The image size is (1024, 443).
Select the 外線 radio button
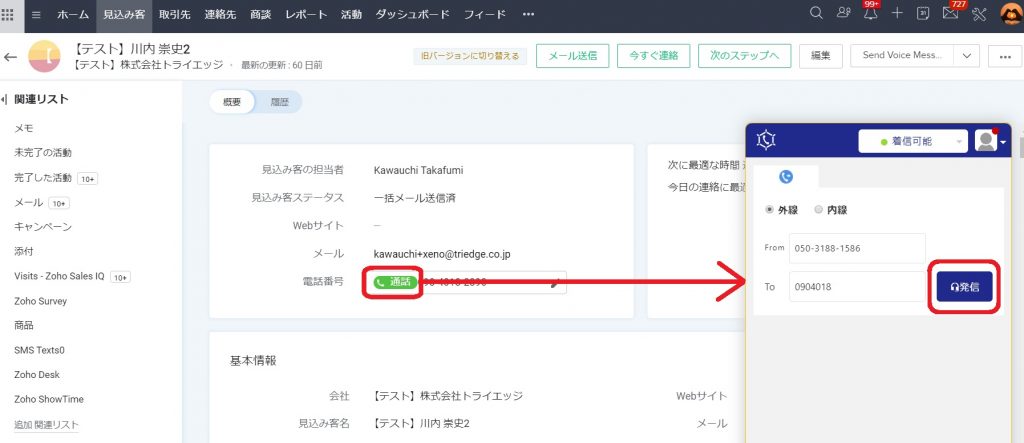(769, 210)
